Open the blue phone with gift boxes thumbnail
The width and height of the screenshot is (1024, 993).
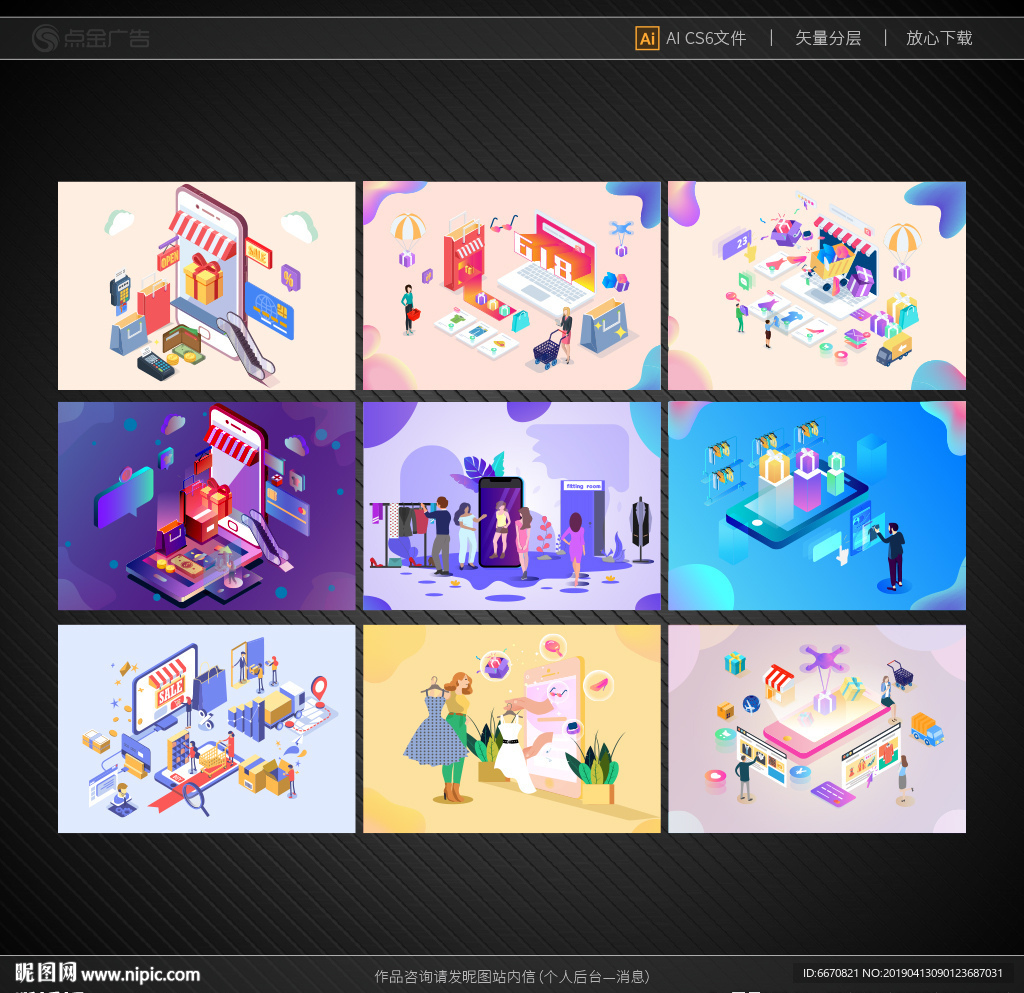point(816,506)
